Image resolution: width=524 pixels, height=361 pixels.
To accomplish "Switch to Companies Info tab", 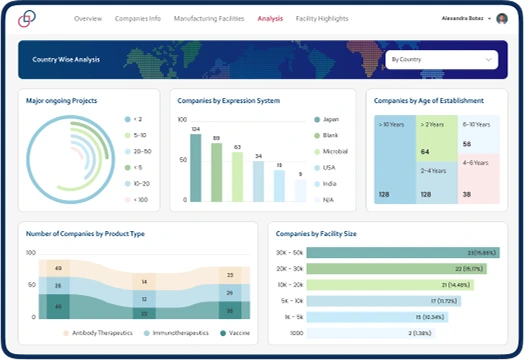I will [x=138, y=19].
